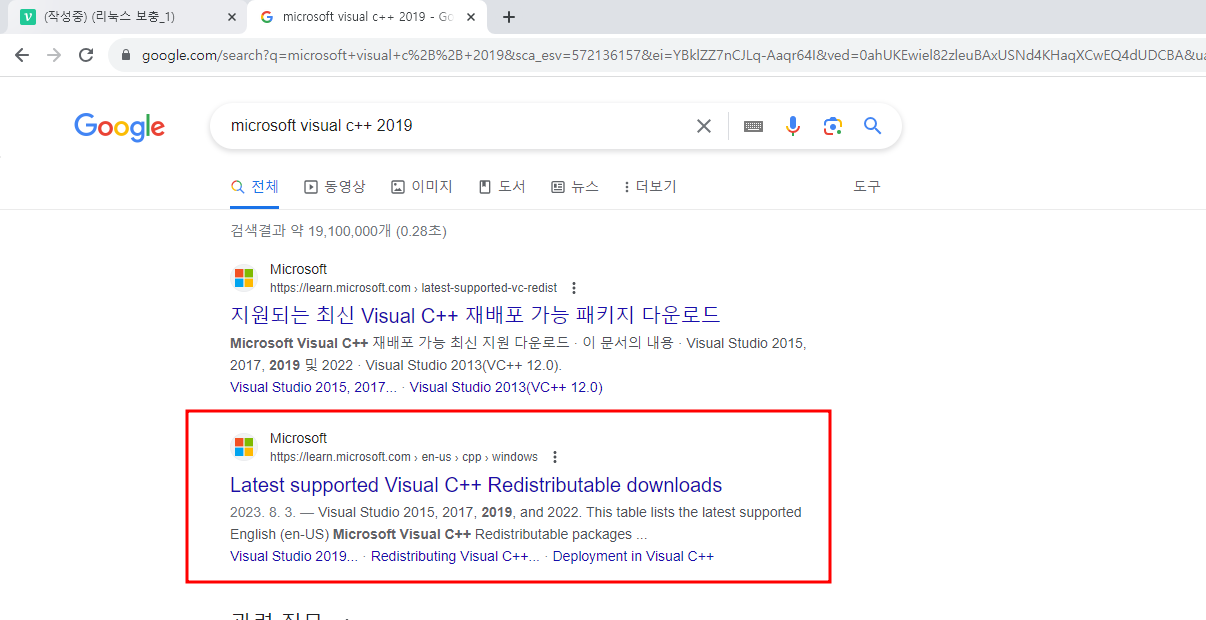The image size is (1206, 620).
Task: Reload the page with the refresh icon
Action: [87, 55]
